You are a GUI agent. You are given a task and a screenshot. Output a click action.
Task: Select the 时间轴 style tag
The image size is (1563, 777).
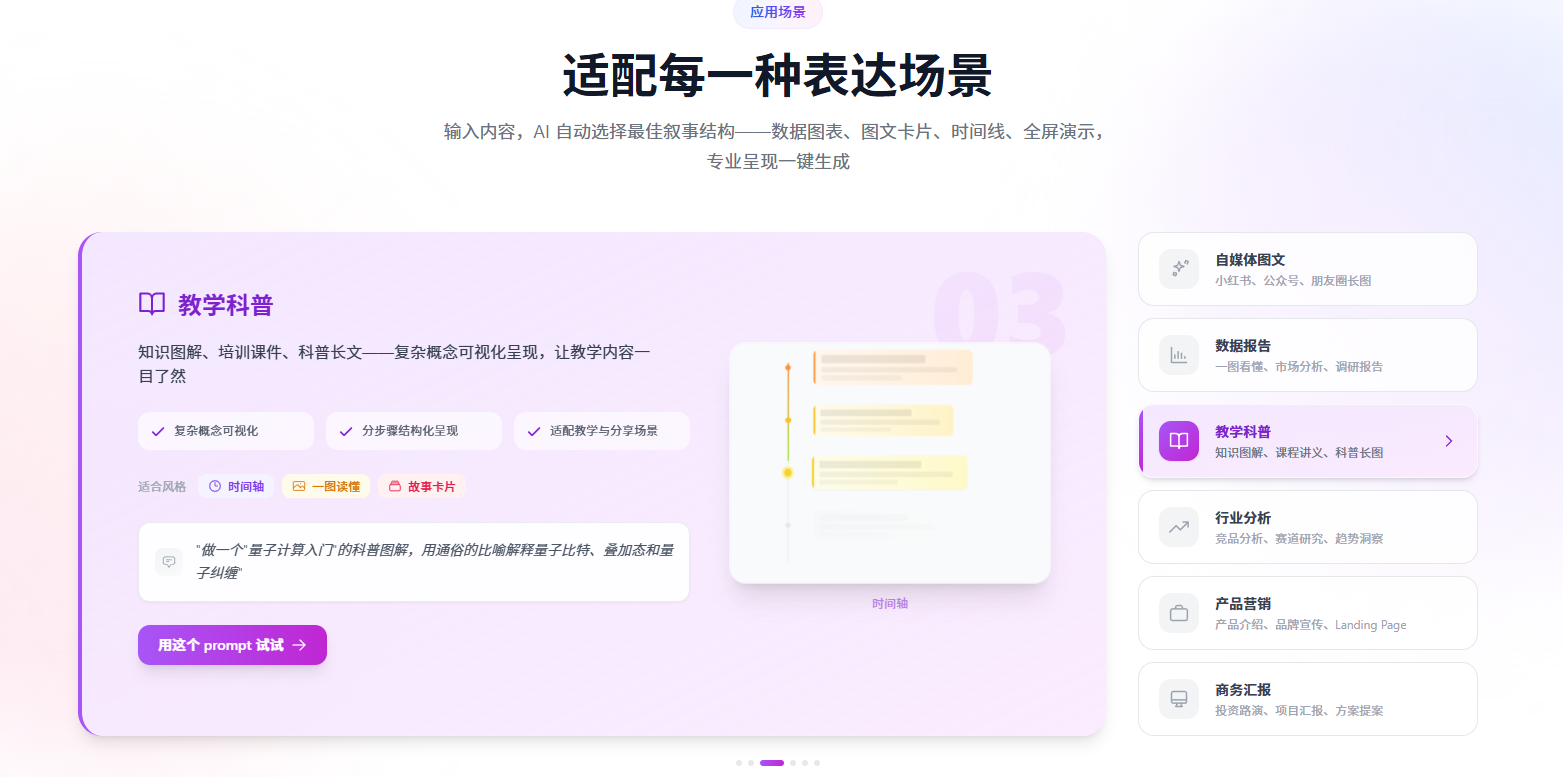pyautogui.click(x=236, y=486)
